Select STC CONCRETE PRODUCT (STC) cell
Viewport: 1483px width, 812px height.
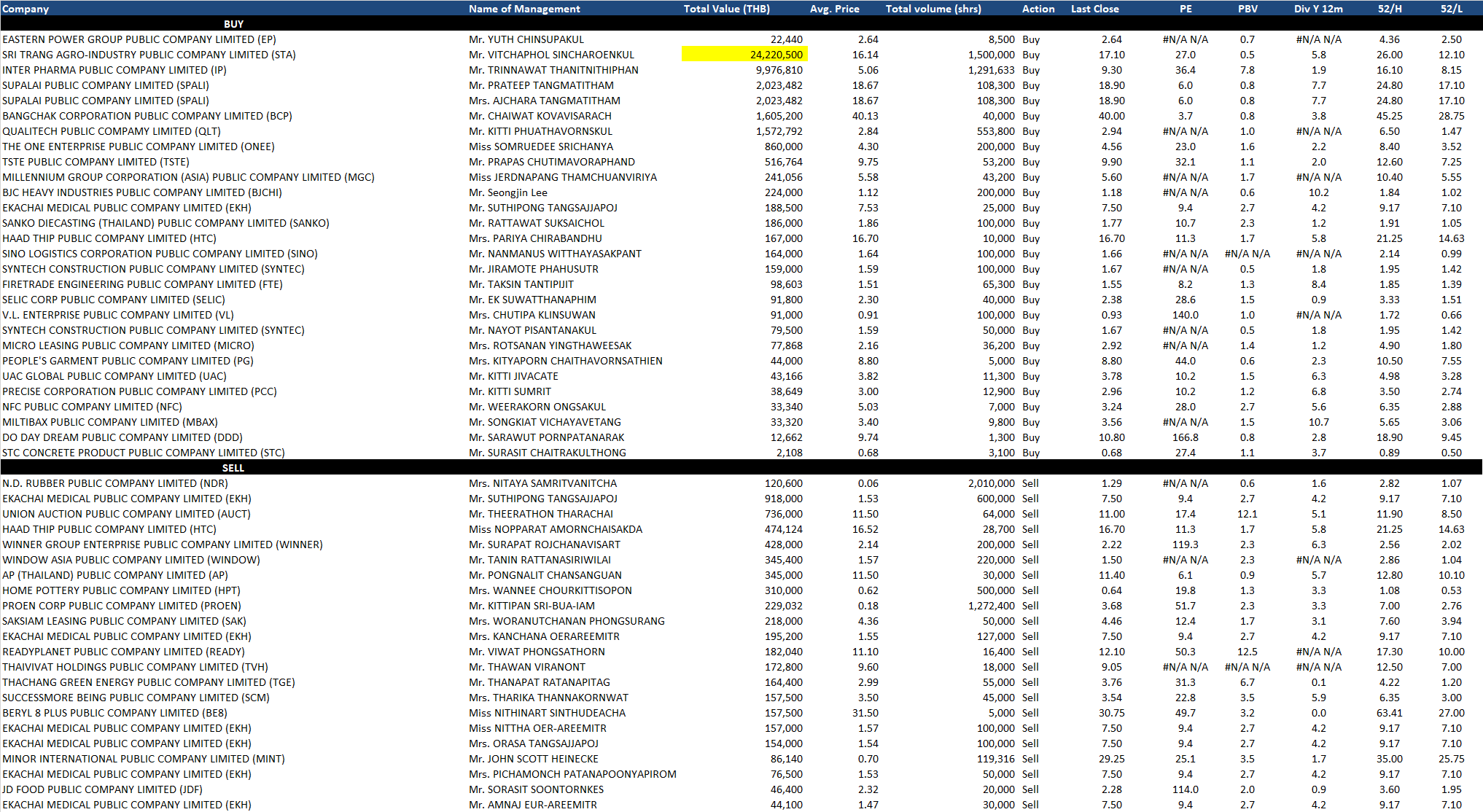coord(143,453)
